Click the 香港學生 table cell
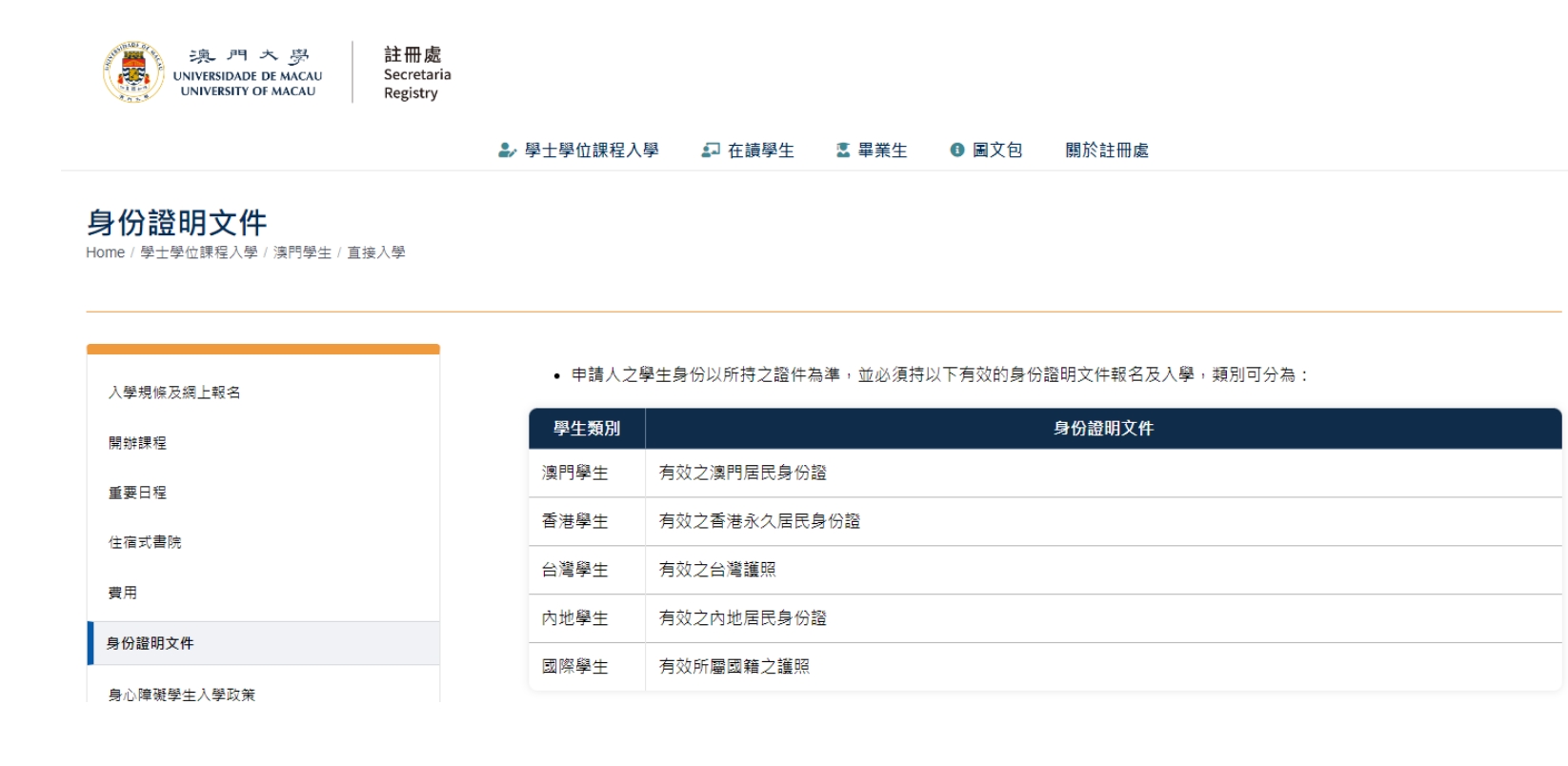Viewport: 1568px width, 766px height. click(x=587, y=521)
